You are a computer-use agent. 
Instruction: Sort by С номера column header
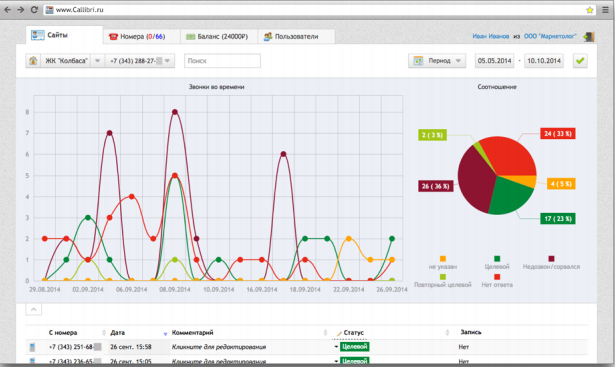[63, 332]
